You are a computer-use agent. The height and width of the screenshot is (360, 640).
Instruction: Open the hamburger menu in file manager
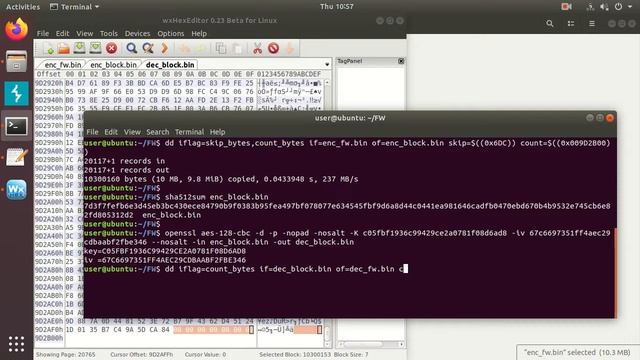592,24
